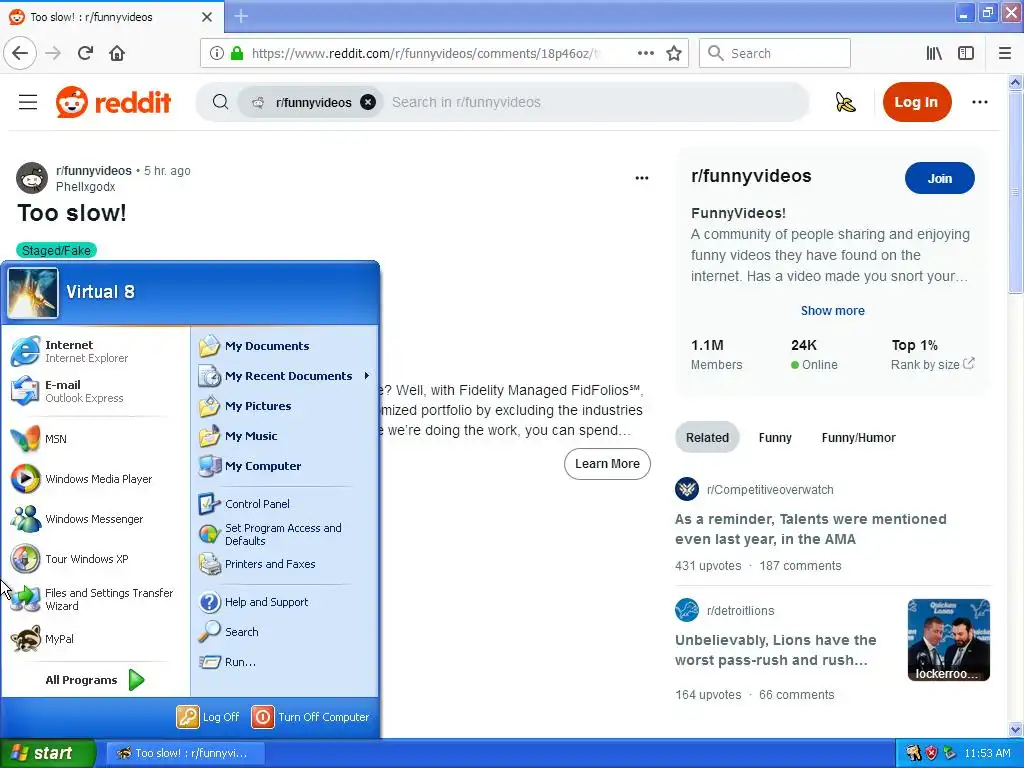
Task: Open author Phellxgodx profile
Action: tap(86, 187)
